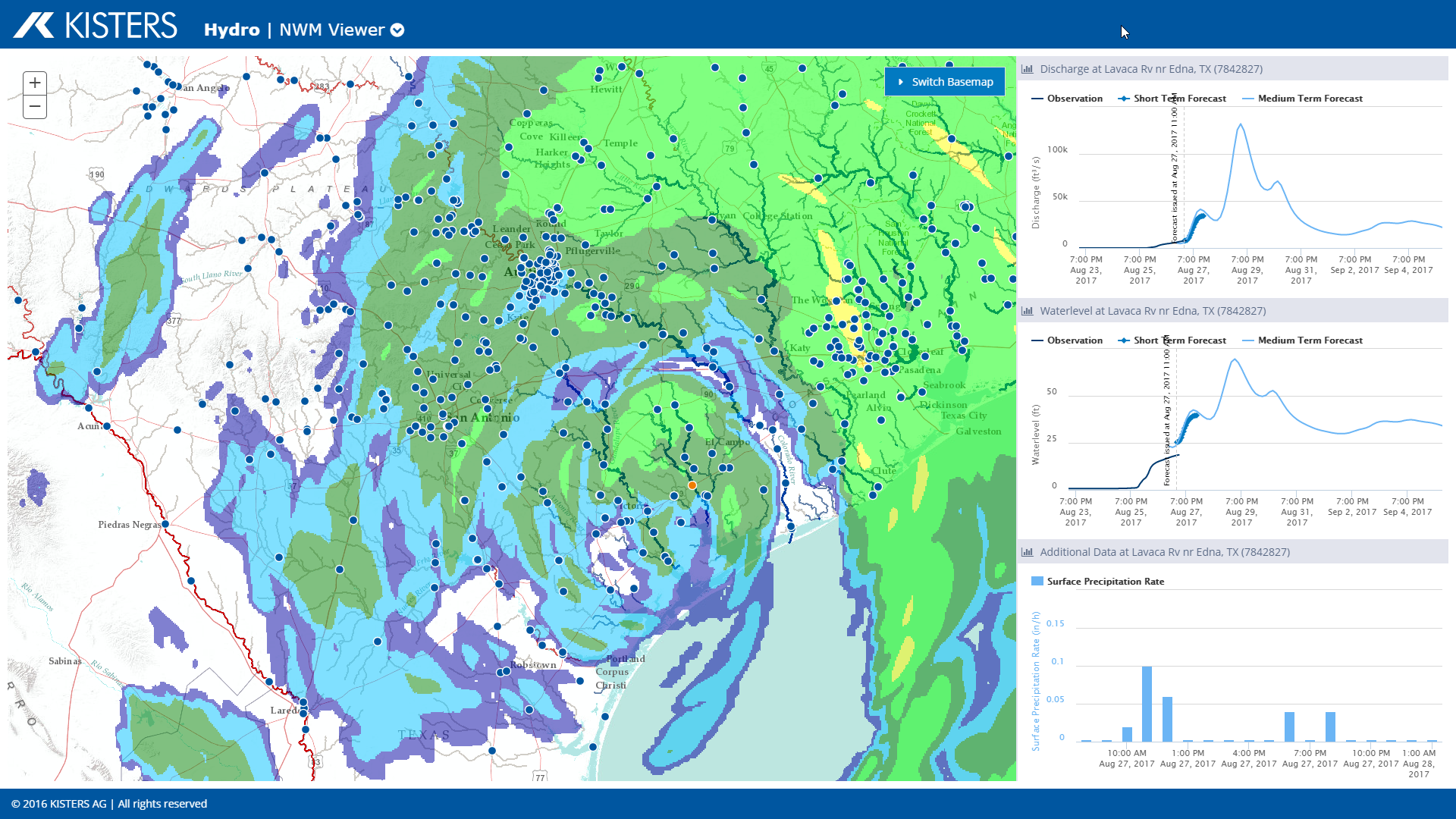
Task: Click the plus zoom button on the map
Action: click(x=34, y=83)
